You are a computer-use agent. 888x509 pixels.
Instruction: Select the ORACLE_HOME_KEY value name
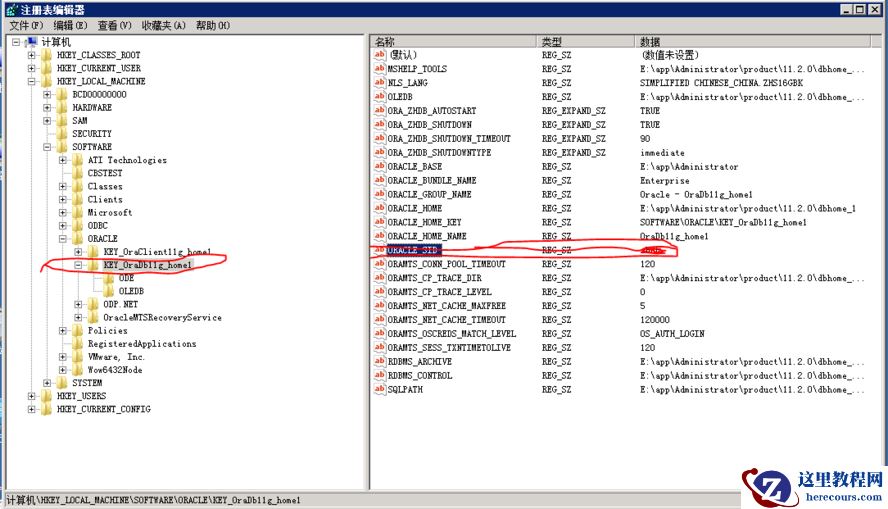tap(424, 222)
